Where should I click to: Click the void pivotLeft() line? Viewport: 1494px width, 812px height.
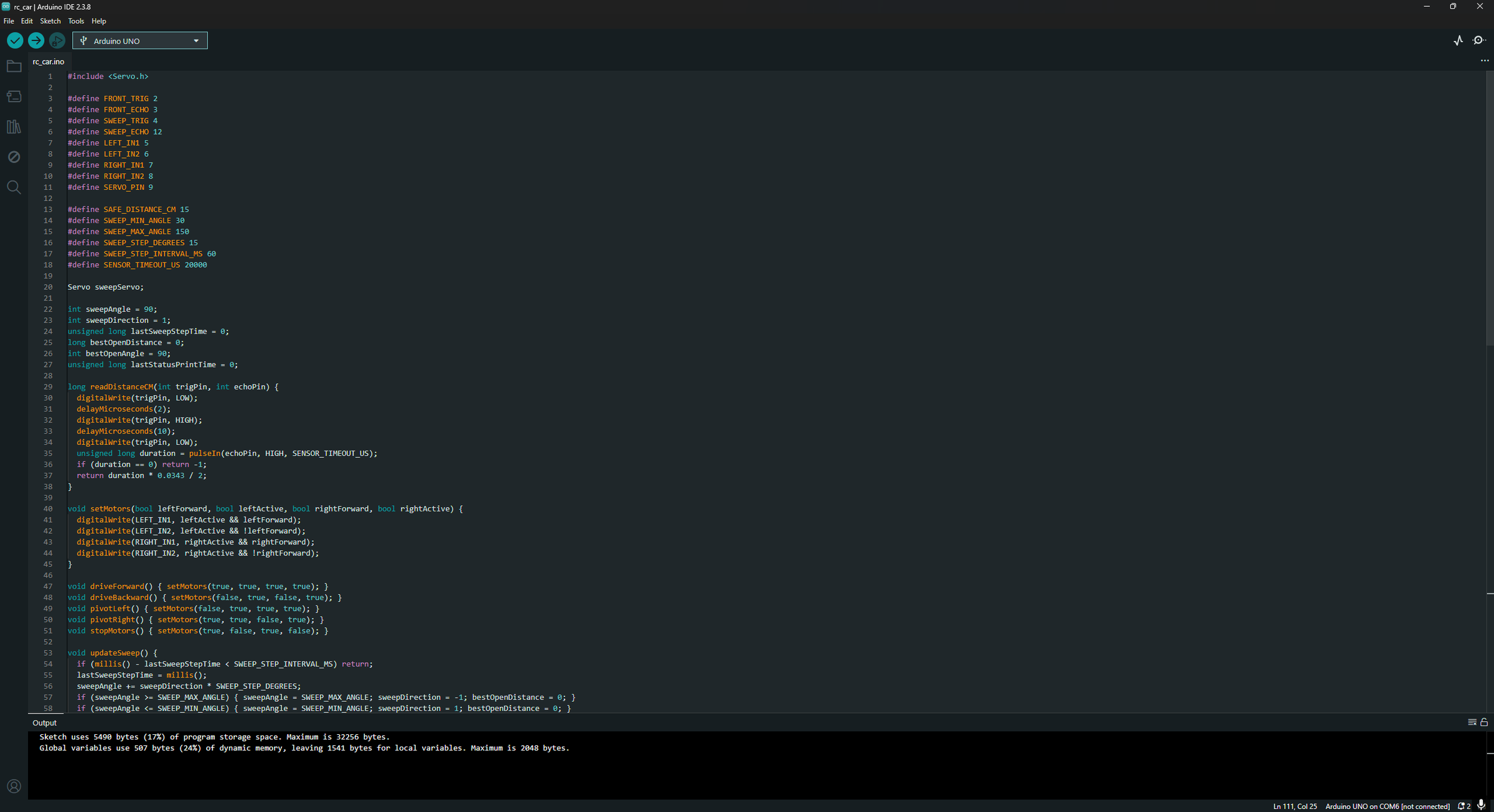pyautogui.click(x=194, y=609)
